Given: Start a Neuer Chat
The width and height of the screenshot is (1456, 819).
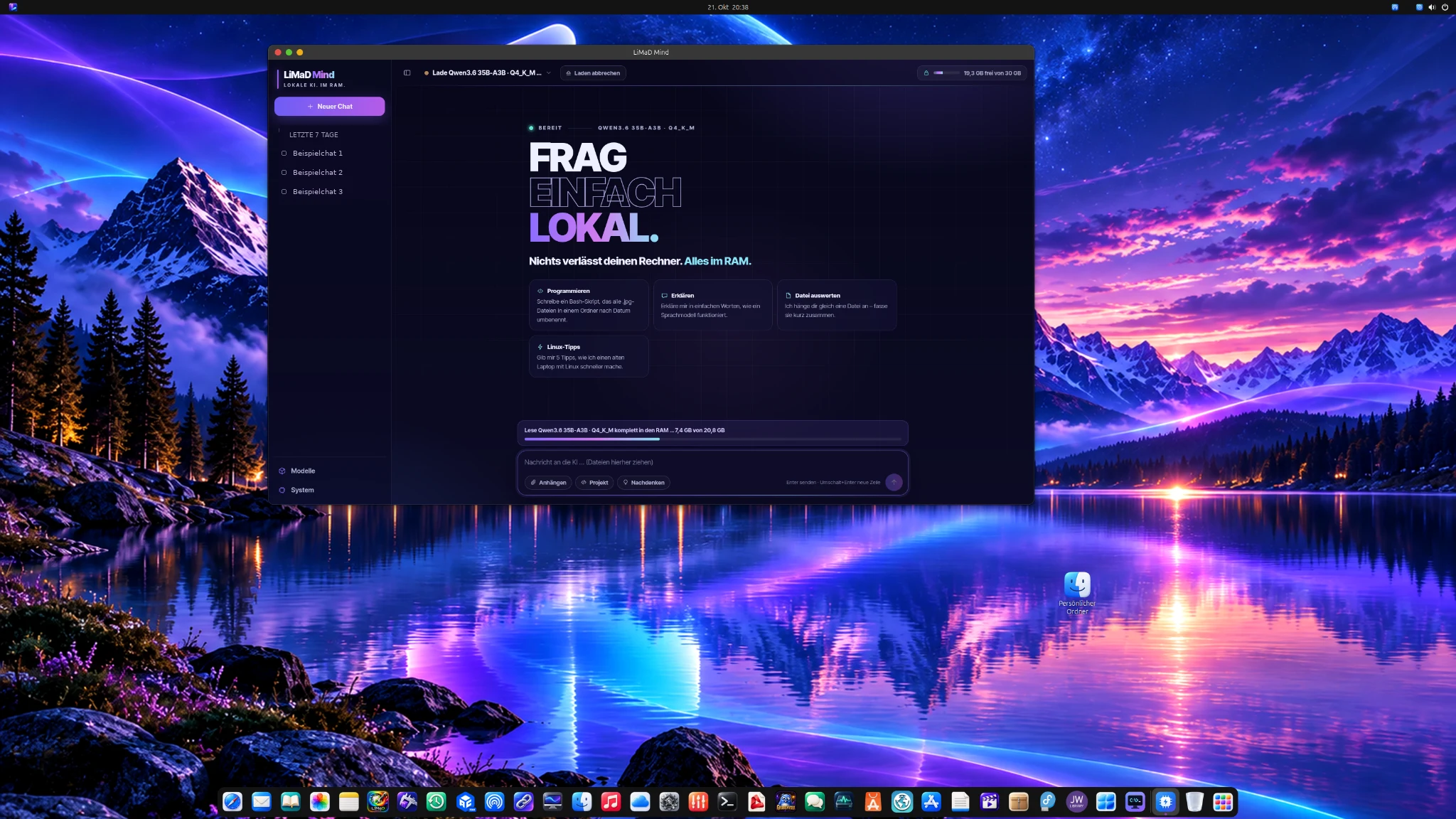Looking at the screenshot, I should [330, 106].
